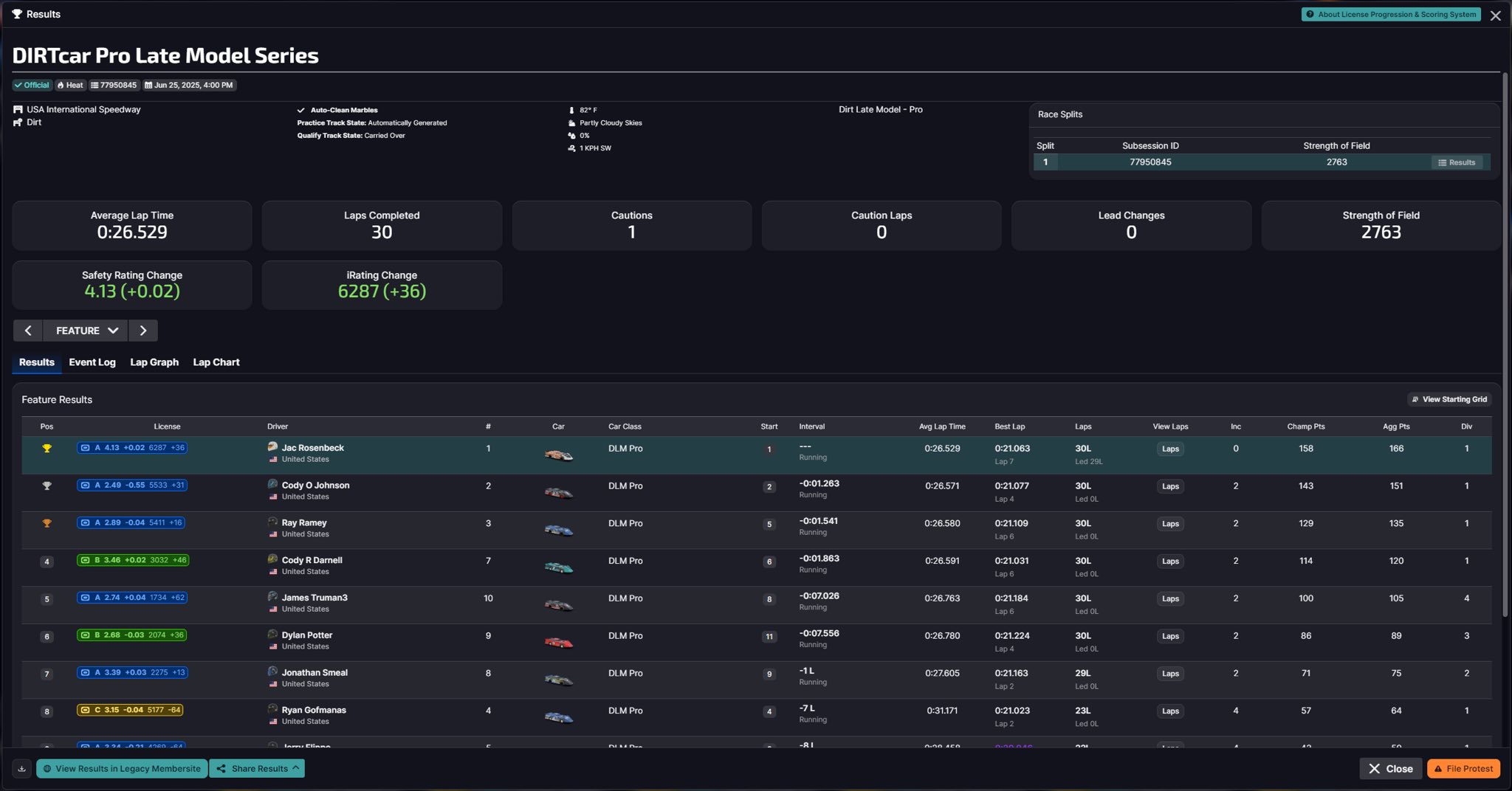Click driver name Jonathan Smeal
The width and height of the screenshot is (1512, 791).
315,672
